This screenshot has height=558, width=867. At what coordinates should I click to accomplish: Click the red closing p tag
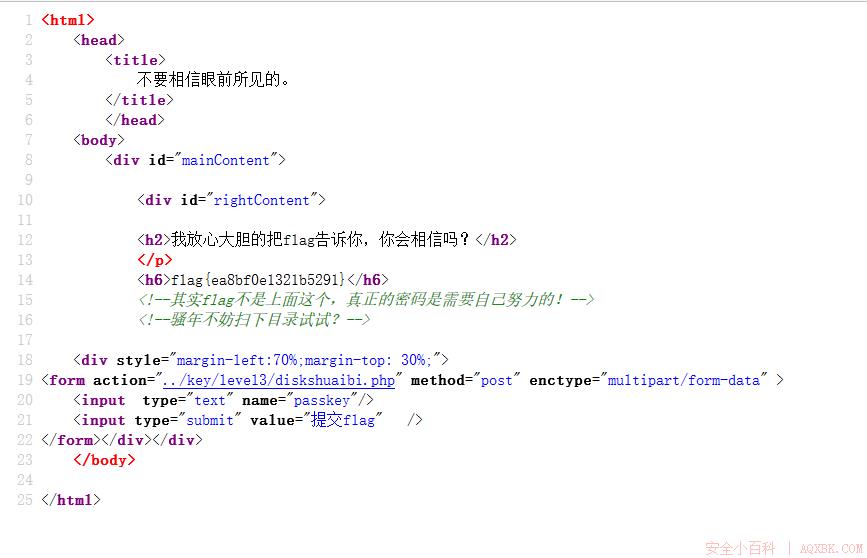(155, 259)
